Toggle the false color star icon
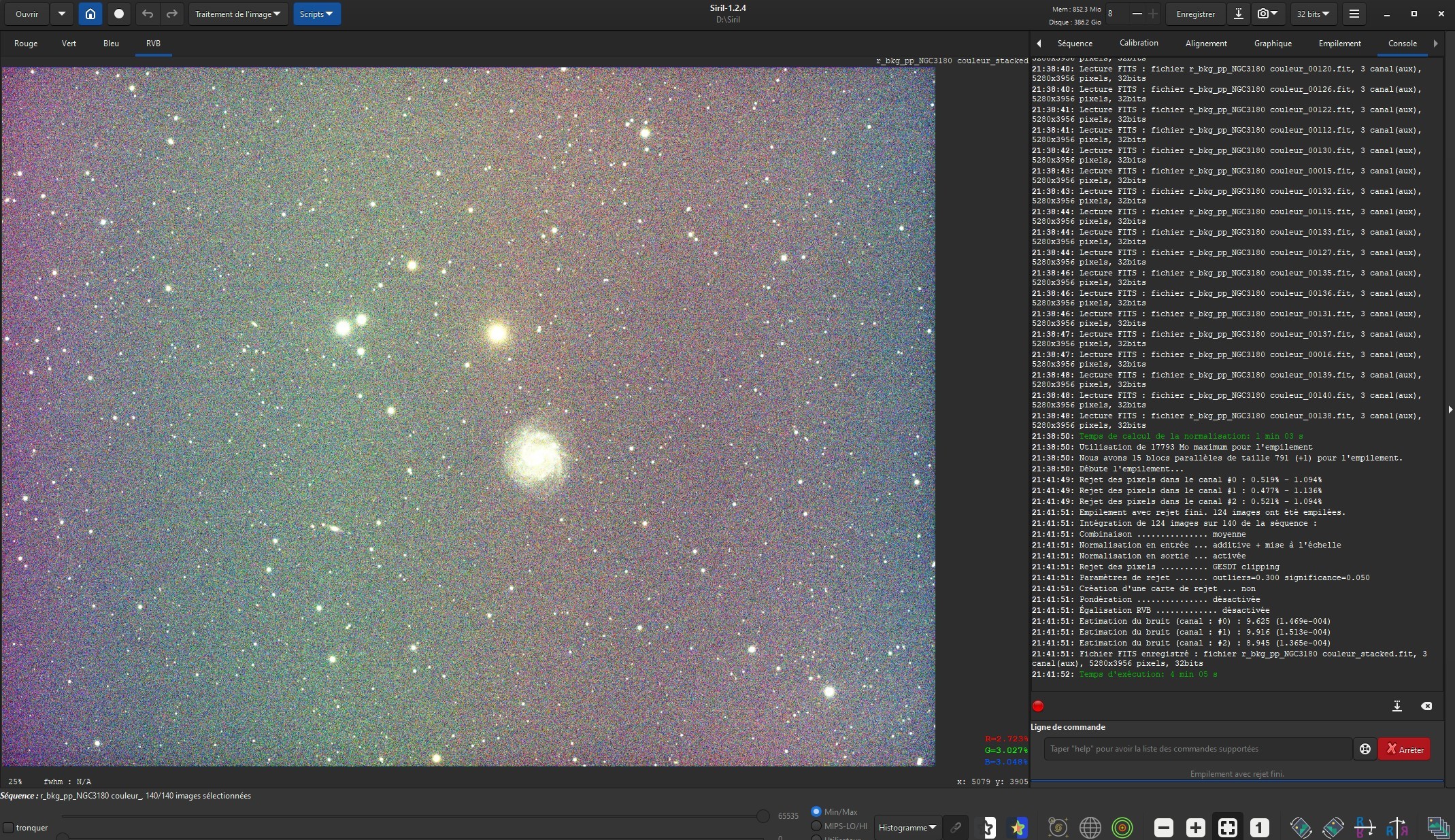 point(1018,827)
